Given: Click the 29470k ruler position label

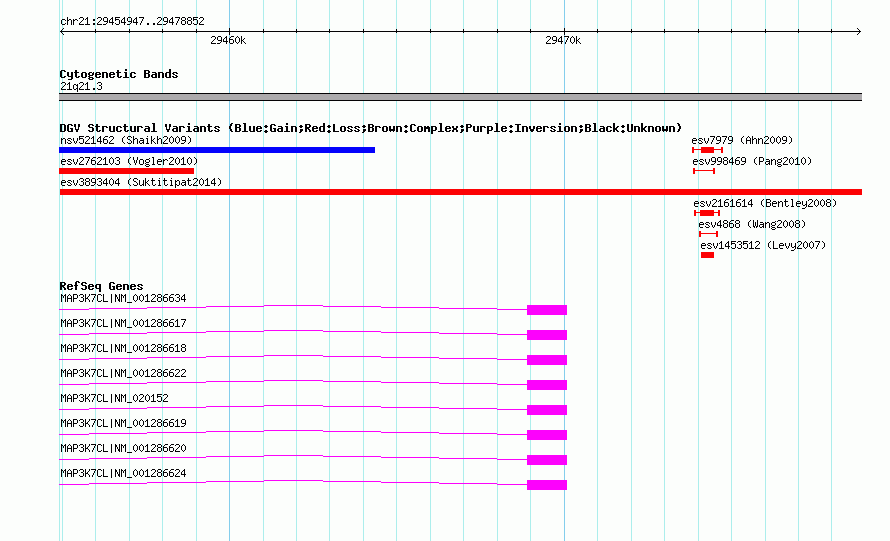Looking at the screenshot, I should coord(562,40).
